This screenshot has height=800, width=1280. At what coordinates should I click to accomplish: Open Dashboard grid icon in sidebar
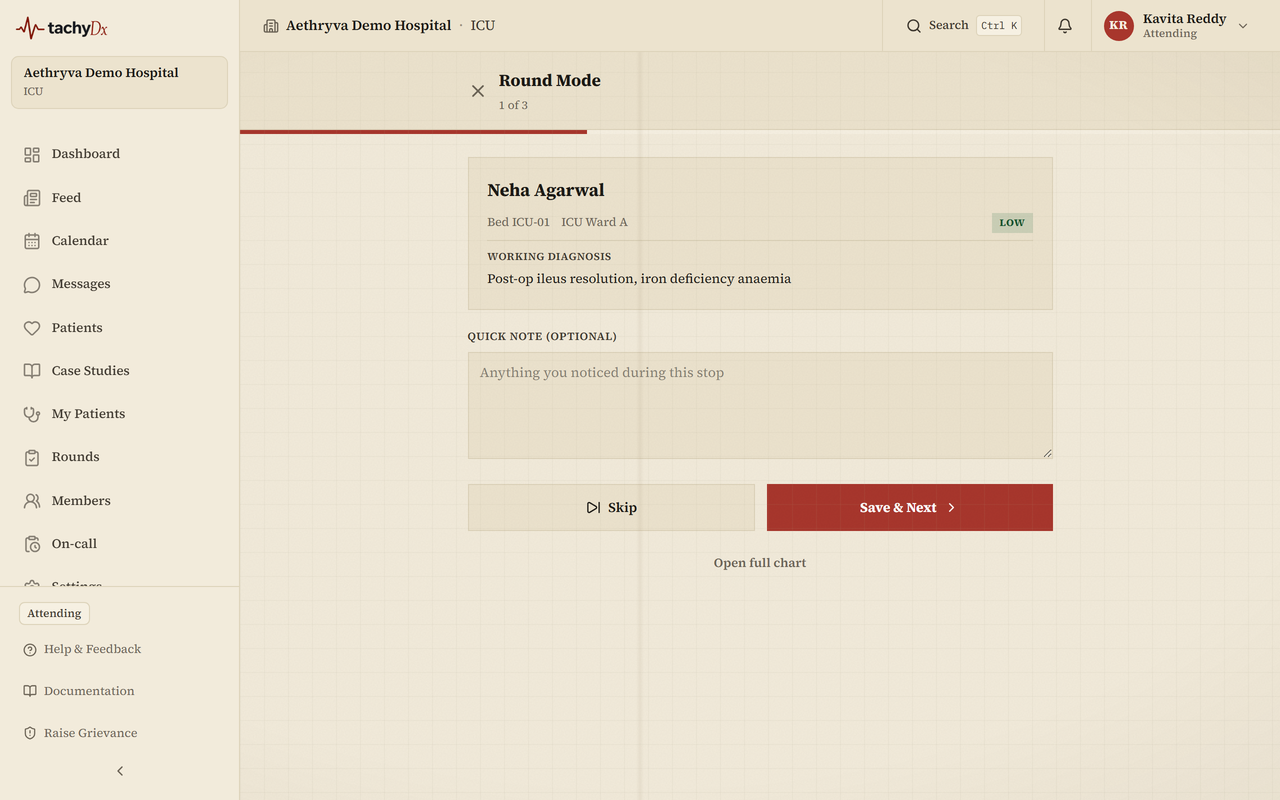32,154
